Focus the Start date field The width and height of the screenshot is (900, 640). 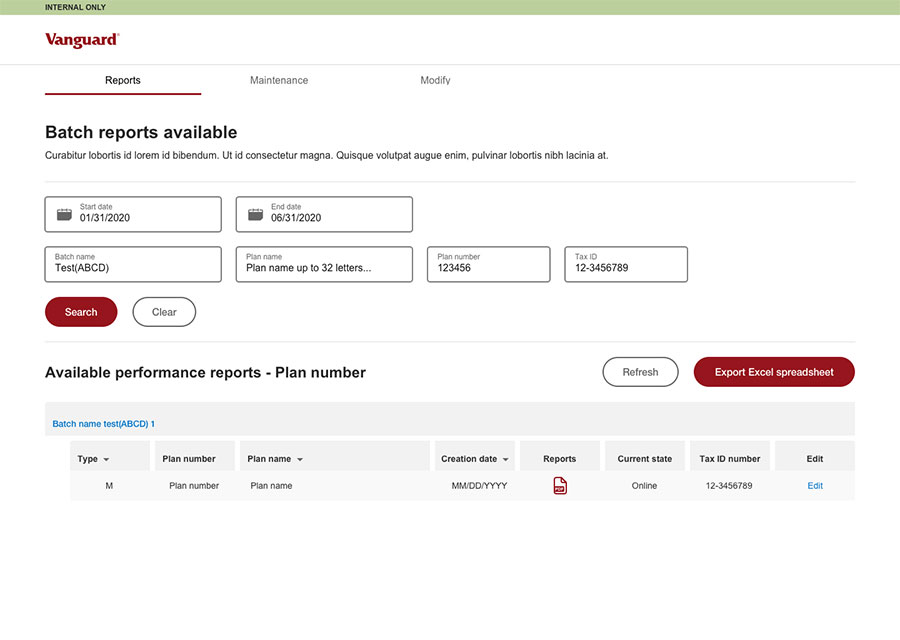(x=133, y=214)
